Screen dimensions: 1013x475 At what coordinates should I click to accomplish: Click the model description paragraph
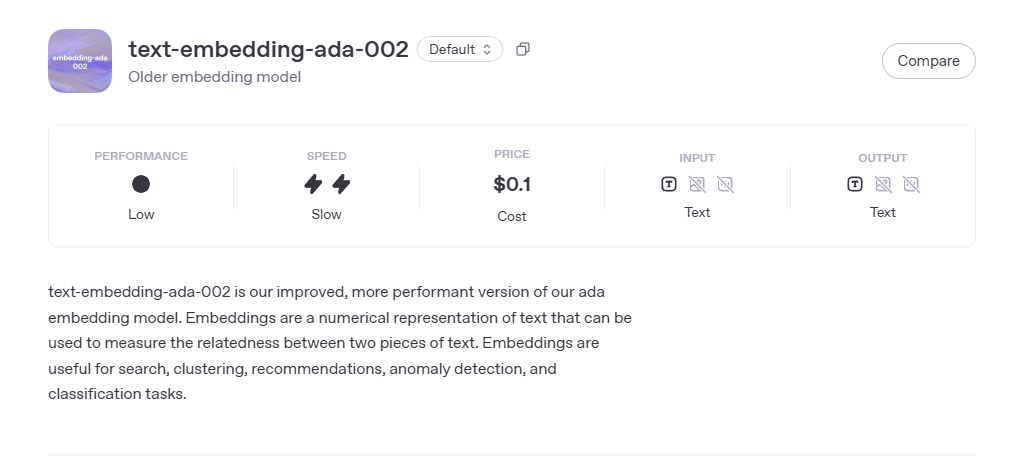pyautogui.click(x=340, y=343)
